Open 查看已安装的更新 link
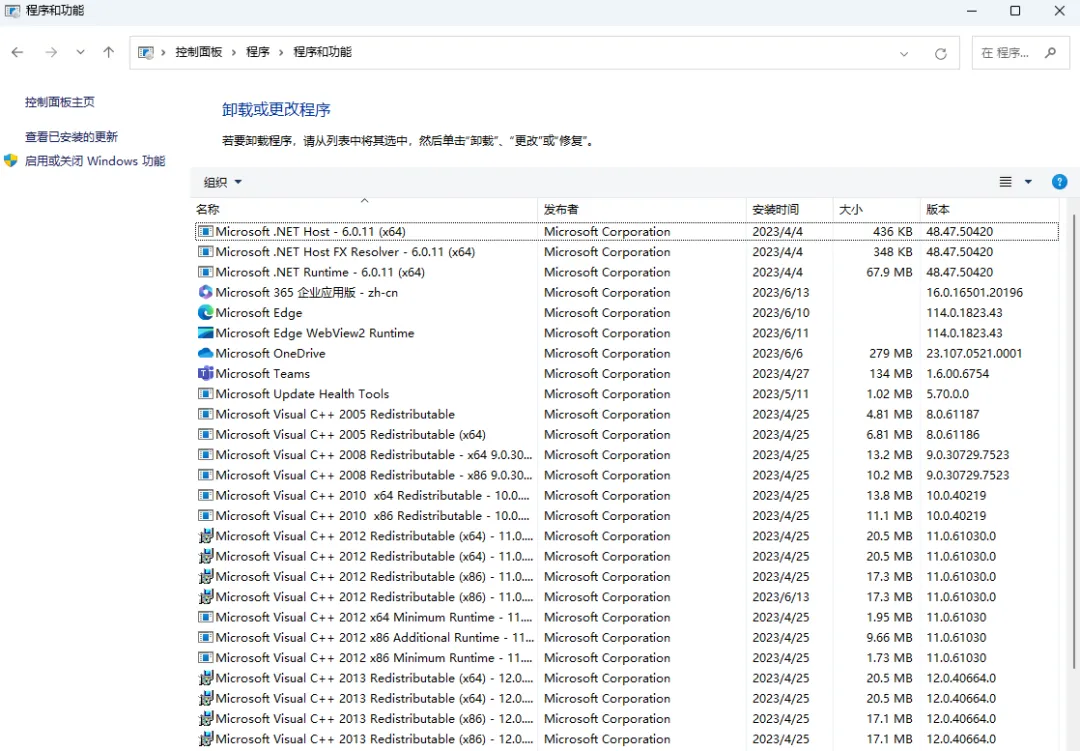Viewport: 1080px width, 751px height. pos(72,136)
